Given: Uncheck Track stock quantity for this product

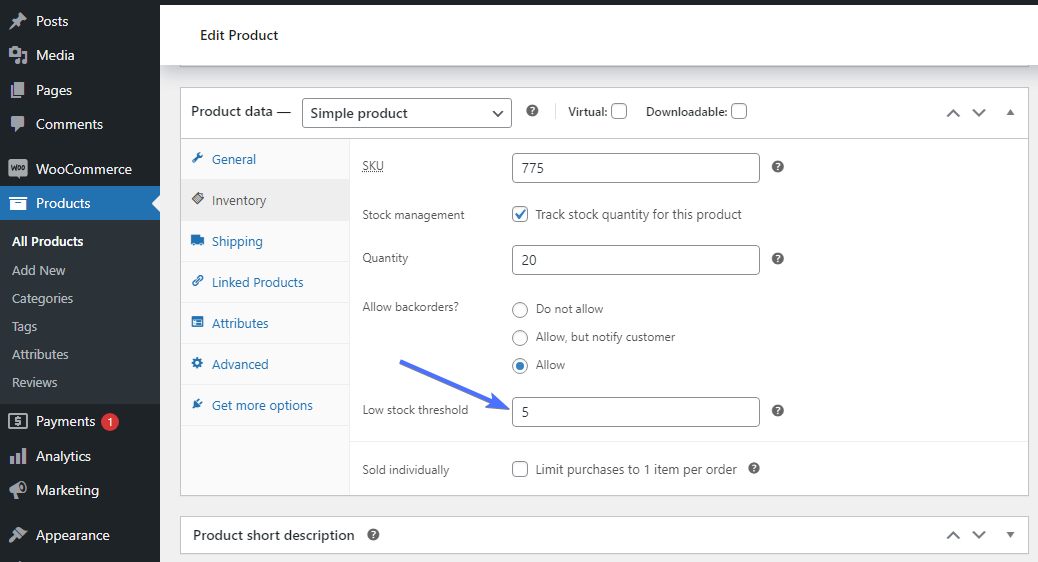Looking at the screenshot, I should point(520,214).
